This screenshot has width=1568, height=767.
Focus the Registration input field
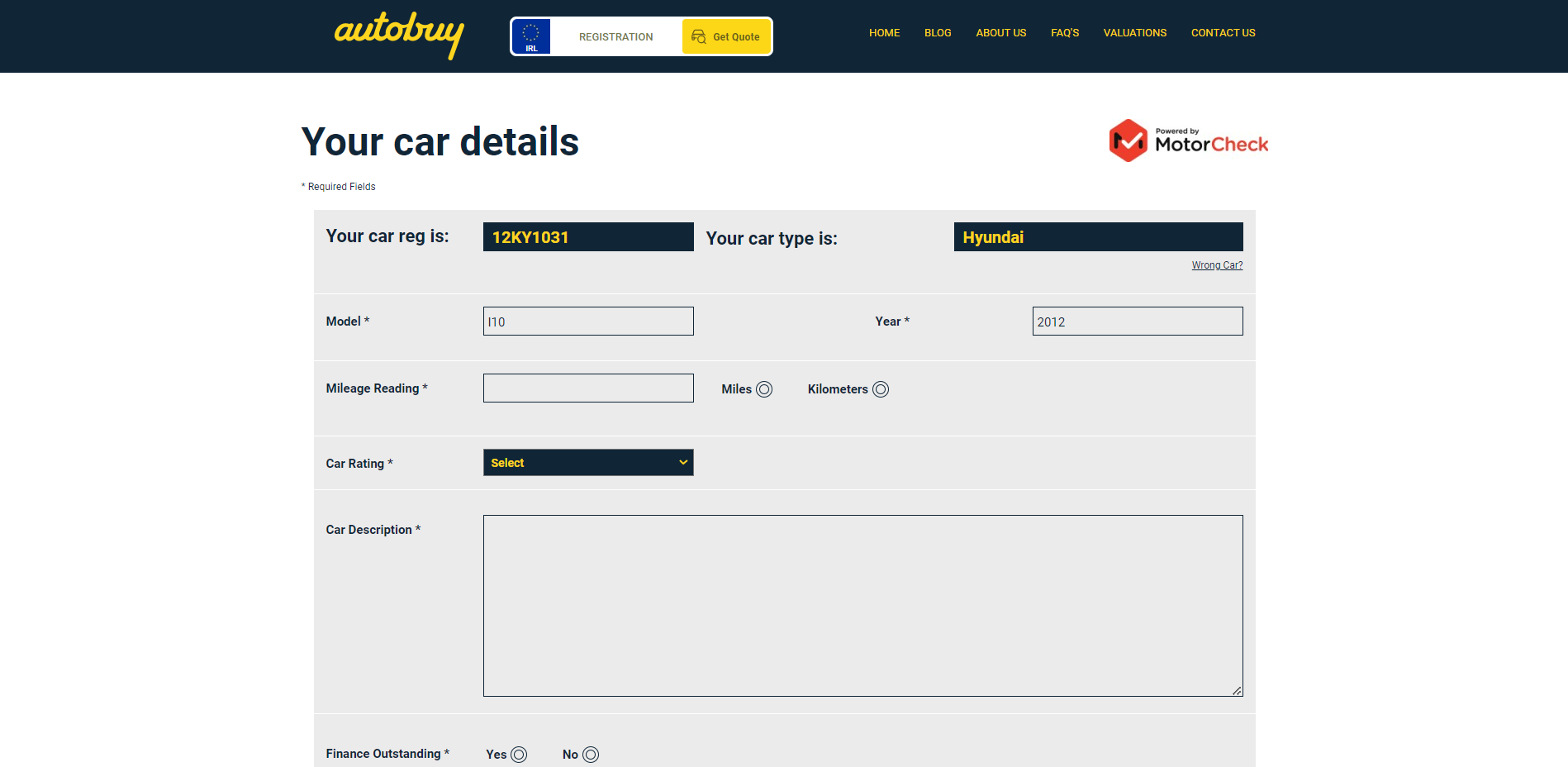point(615,36)
